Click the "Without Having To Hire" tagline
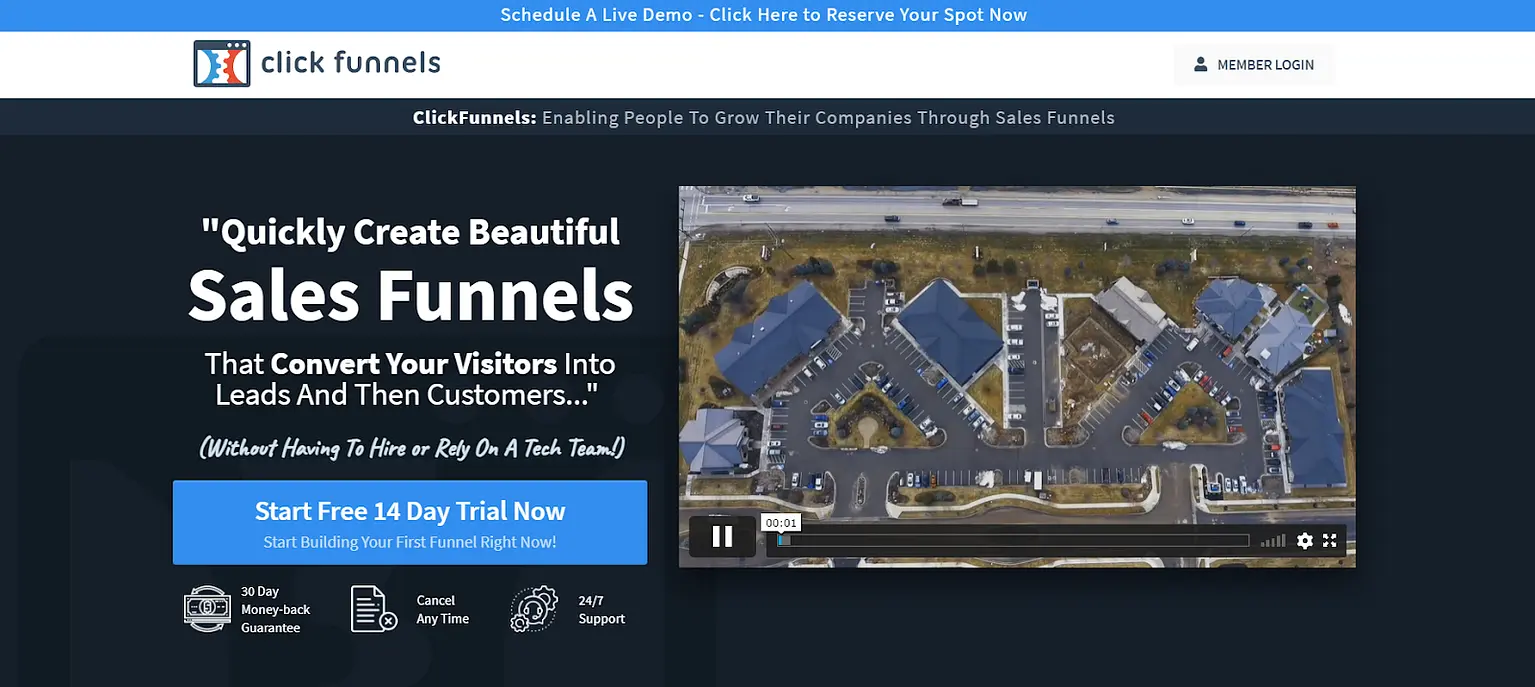 click(x=412, y=447)
